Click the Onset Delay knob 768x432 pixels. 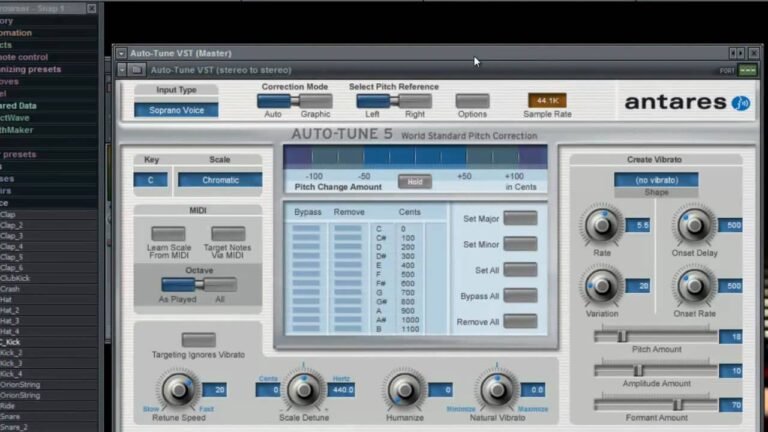[x=694, y=225]
